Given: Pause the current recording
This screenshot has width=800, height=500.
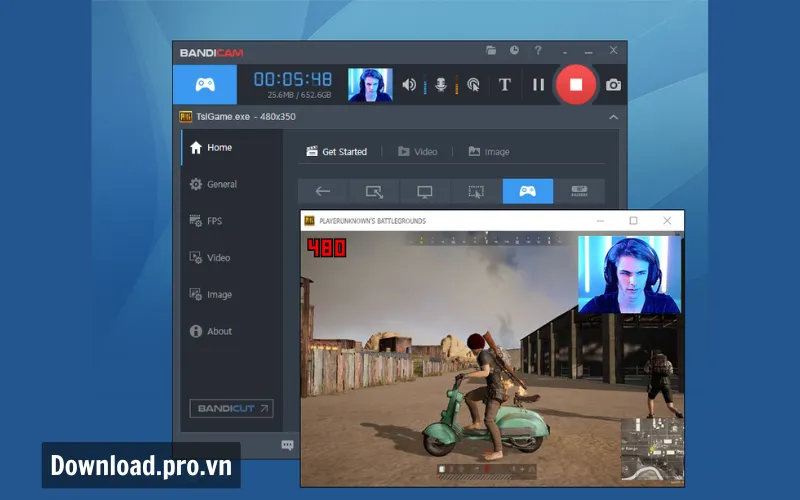Looking at the screenshot, I should pyautogui.click(x=538, y=85).
